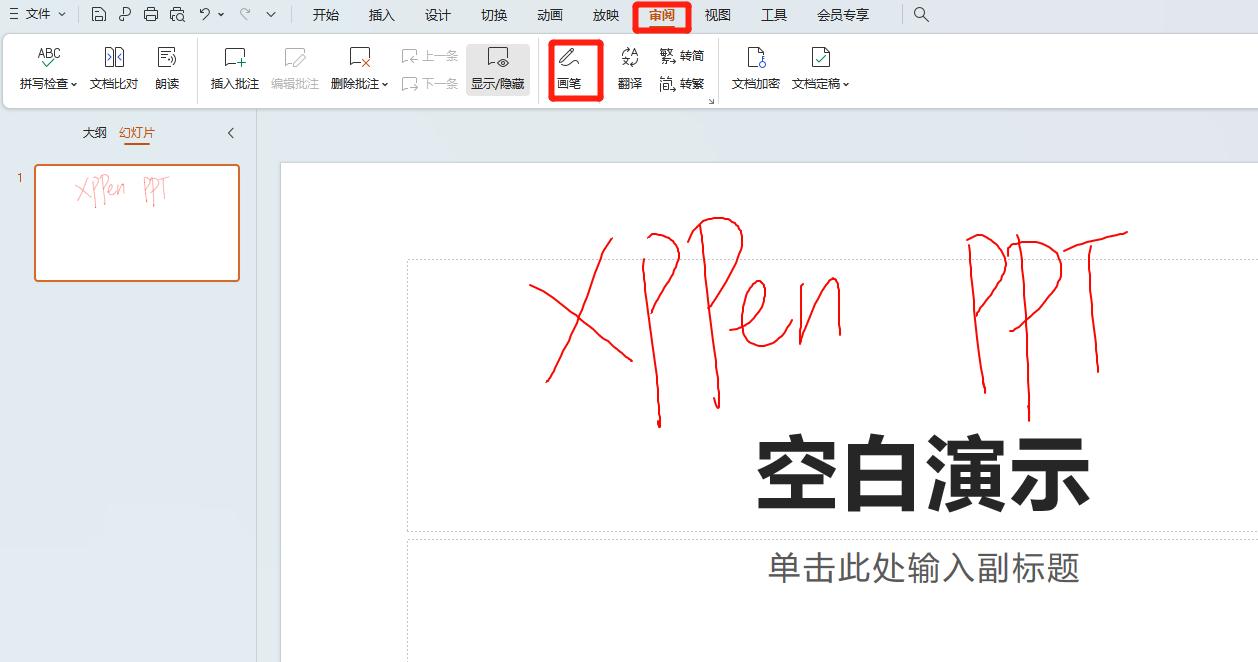Viewport: 1258px width, 662px height.
Task: Expand the undo history dropdown arrow
Action: click(221, 15)
